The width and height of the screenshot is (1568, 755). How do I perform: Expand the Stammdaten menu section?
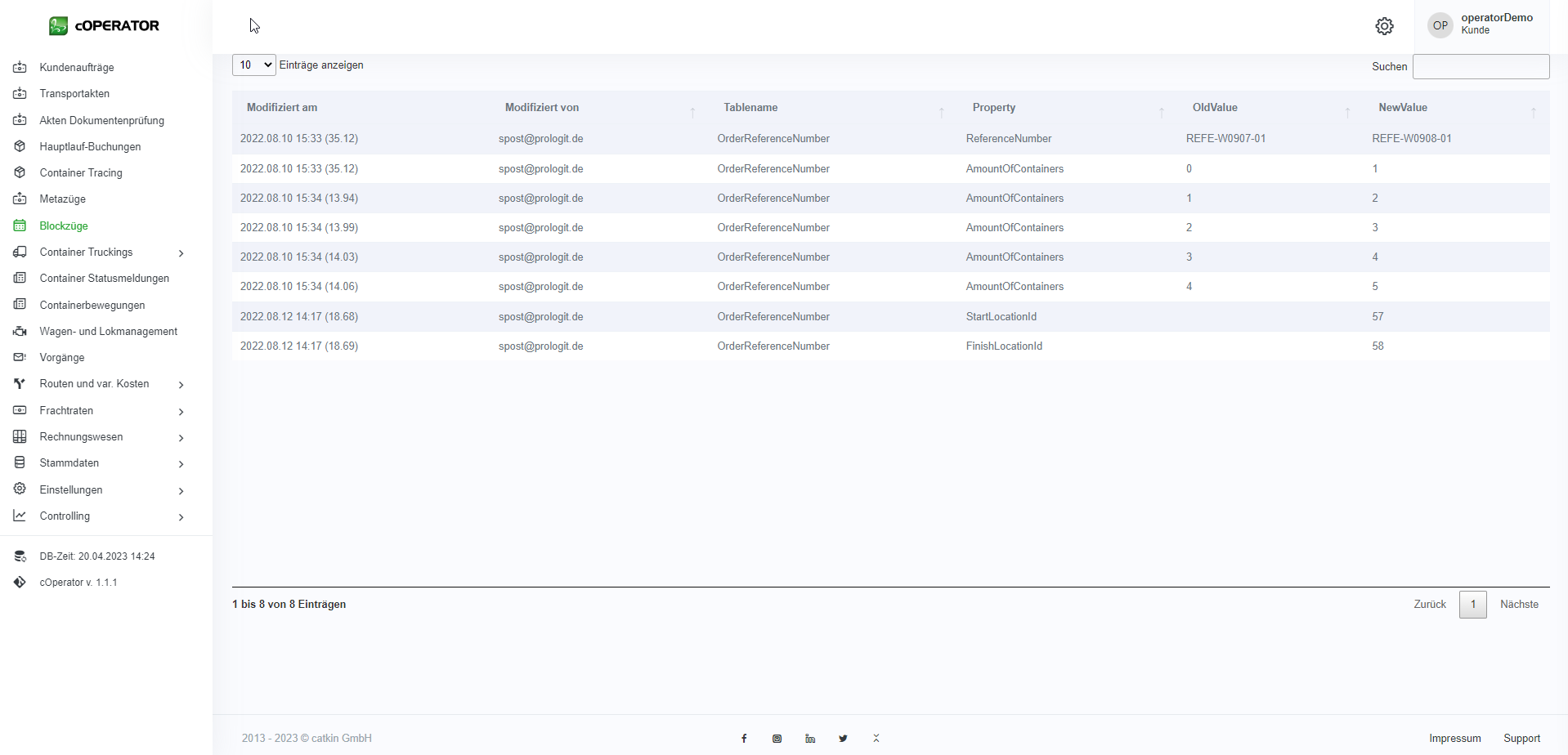pos(98,463)
